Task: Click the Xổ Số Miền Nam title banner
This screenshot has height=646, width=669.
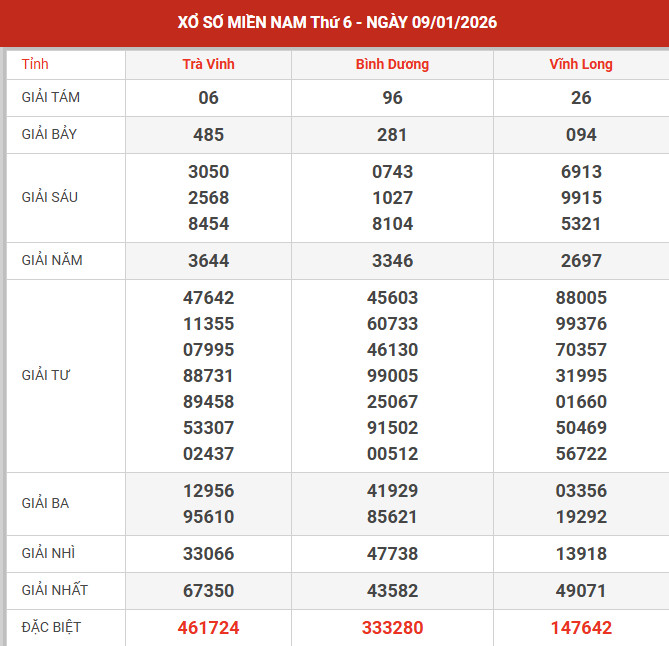Action: 334,22
